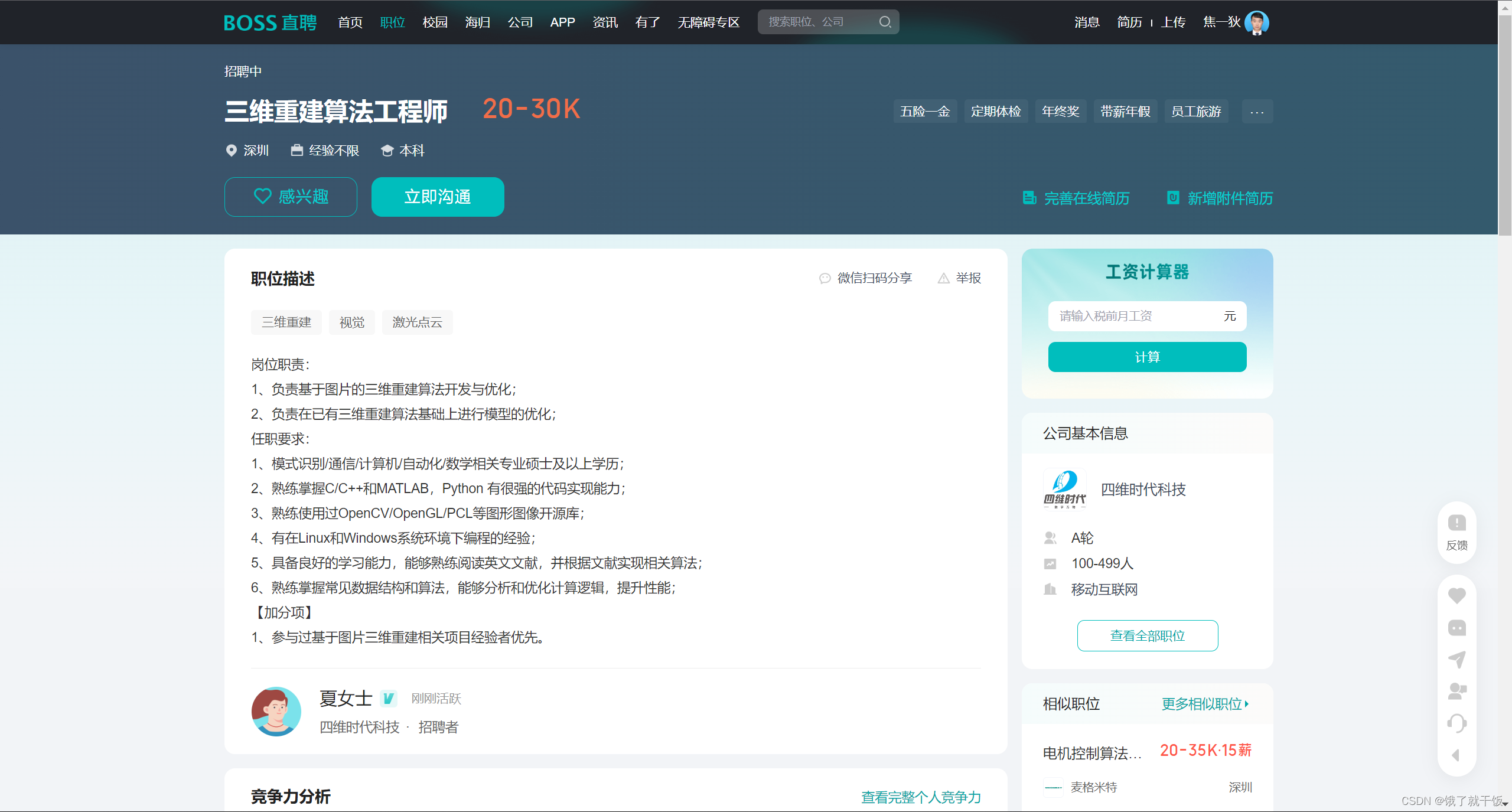Image resolution: width=1512 pixels, height=812 pixels.
Task: Click the chat bubble icon in side toolbar
Action: pos(1456,628)
